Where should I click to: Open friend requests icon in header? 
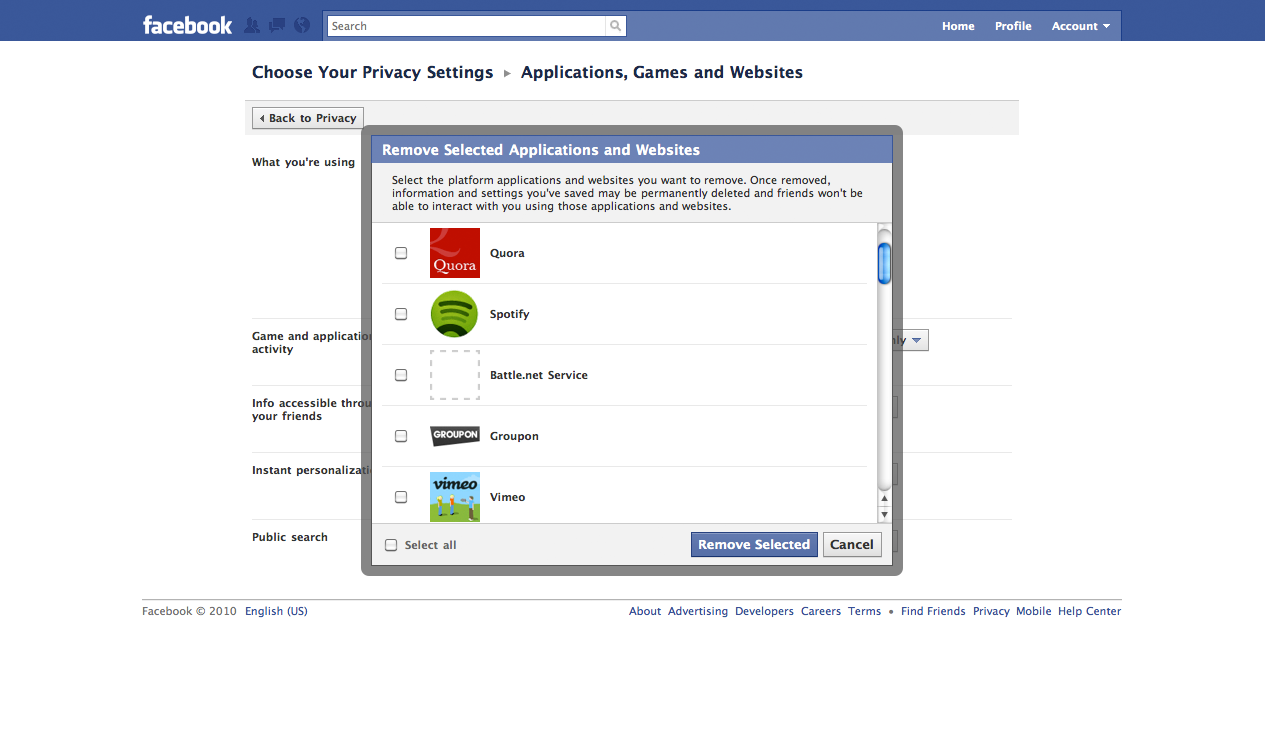click(252, 25)
